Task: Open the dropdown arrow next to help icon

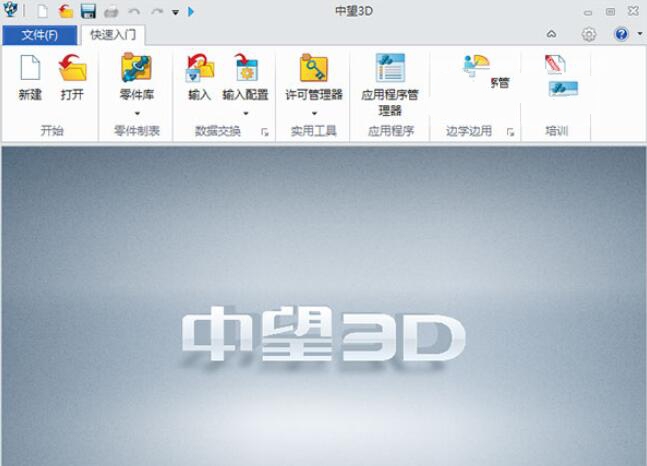Action: click(640, 33)
